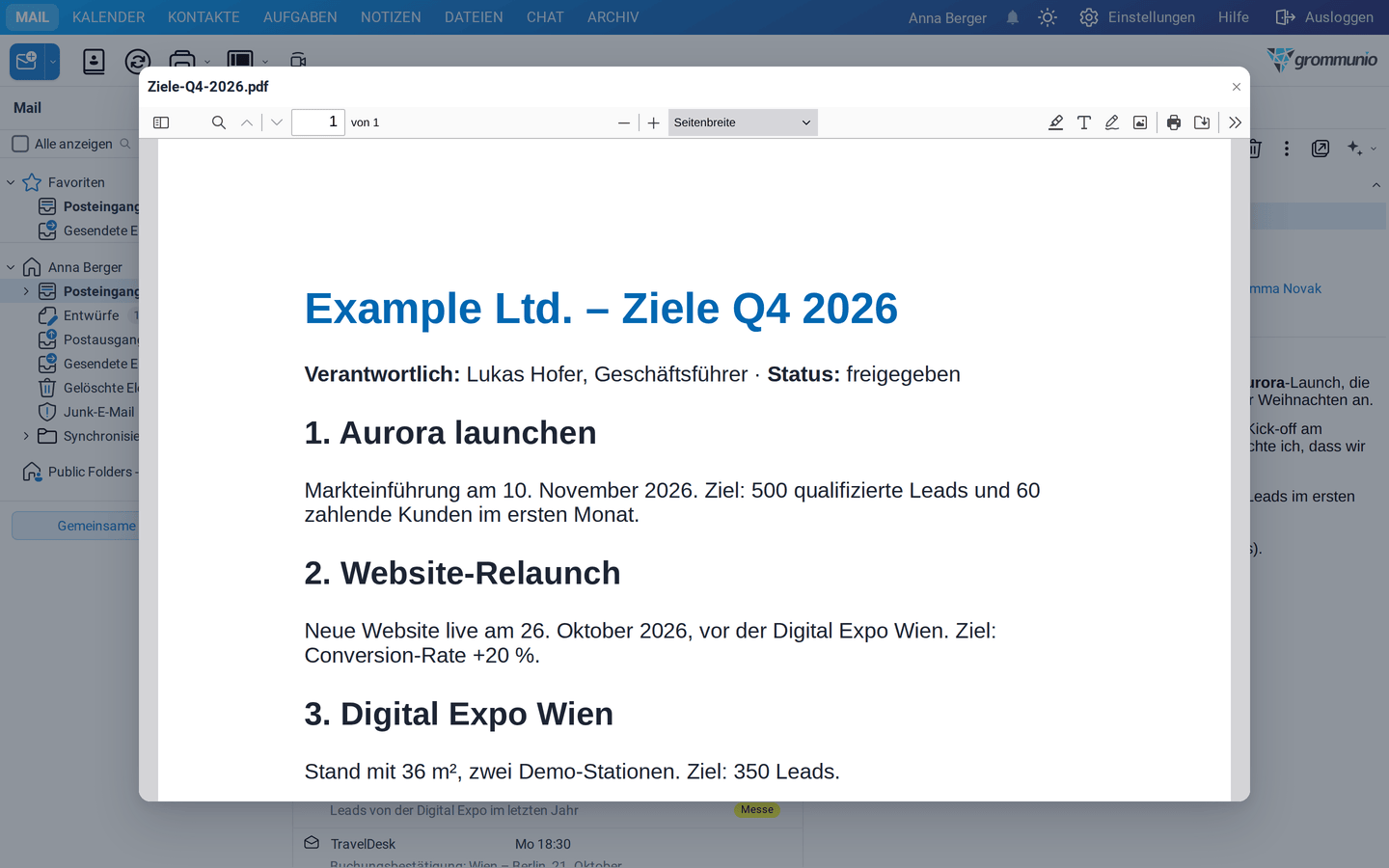This screenshot has width=1389, height=868.
Task: Switch to the AUFGABEN tab
Action: [300, 17]
